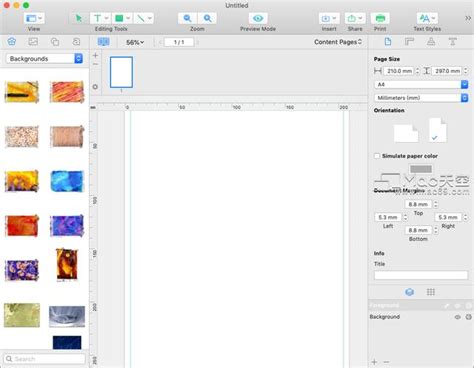Add a layer with plus button
This screenshot has width=474, height=368.
375,362
